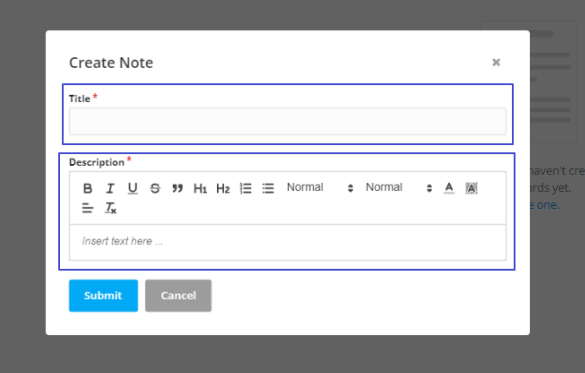This screenshot has height=373, width=585.
Task: Open the text background color picker
Action: point(472,188)
